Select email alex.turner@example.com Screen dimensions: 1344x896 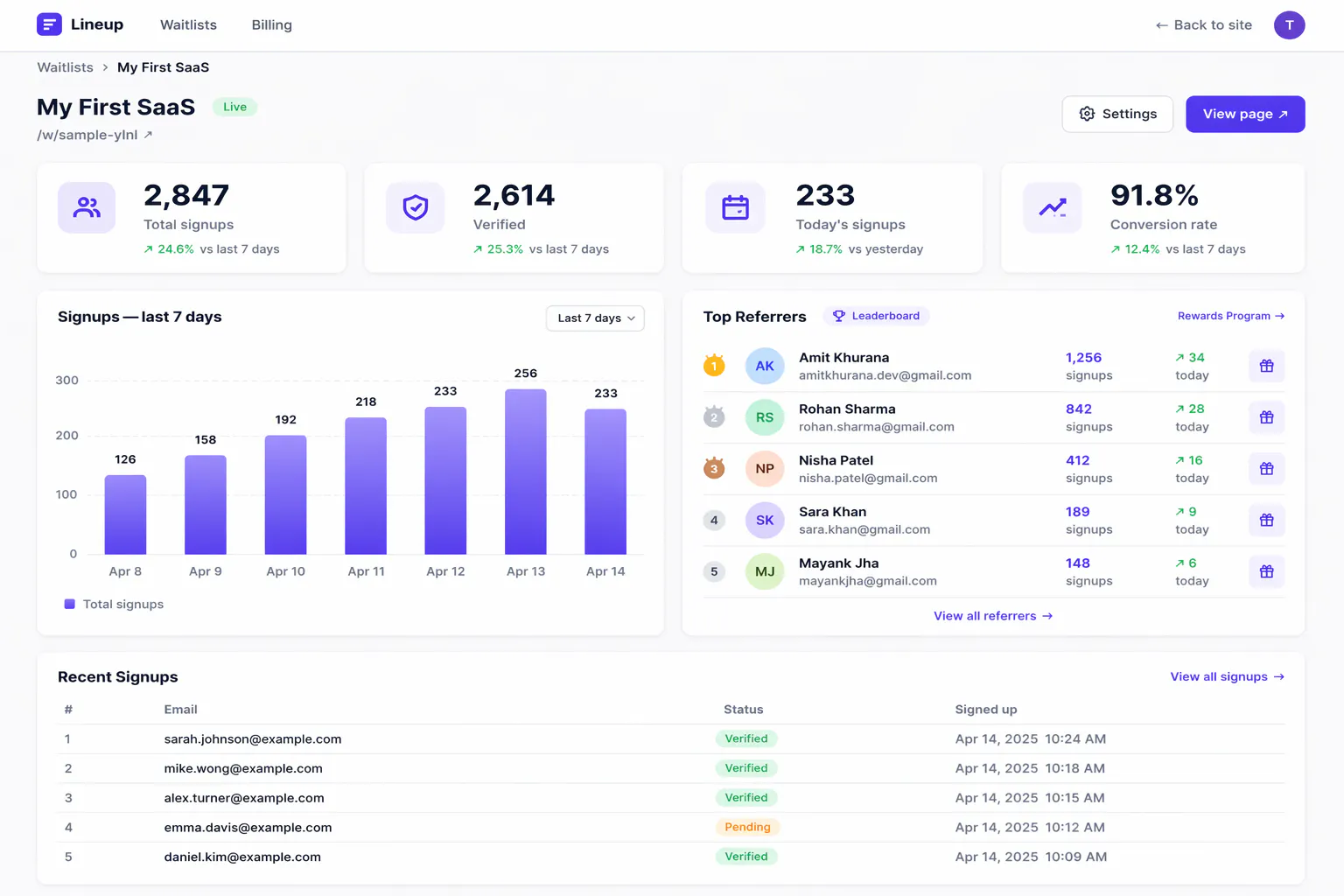click(244, 798)
